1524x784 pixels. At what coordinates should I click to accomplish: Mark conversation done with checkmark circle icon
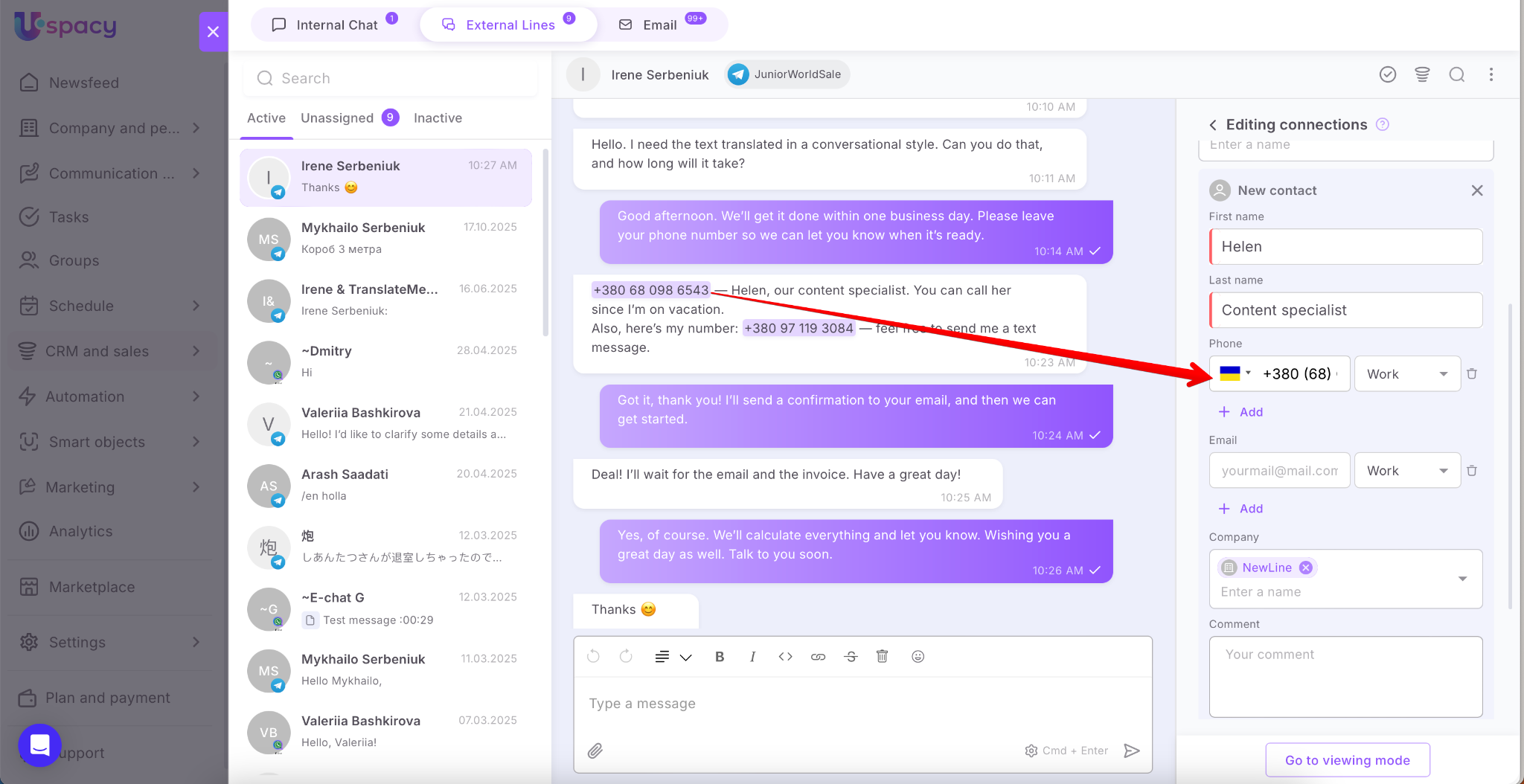[1387, 74]
